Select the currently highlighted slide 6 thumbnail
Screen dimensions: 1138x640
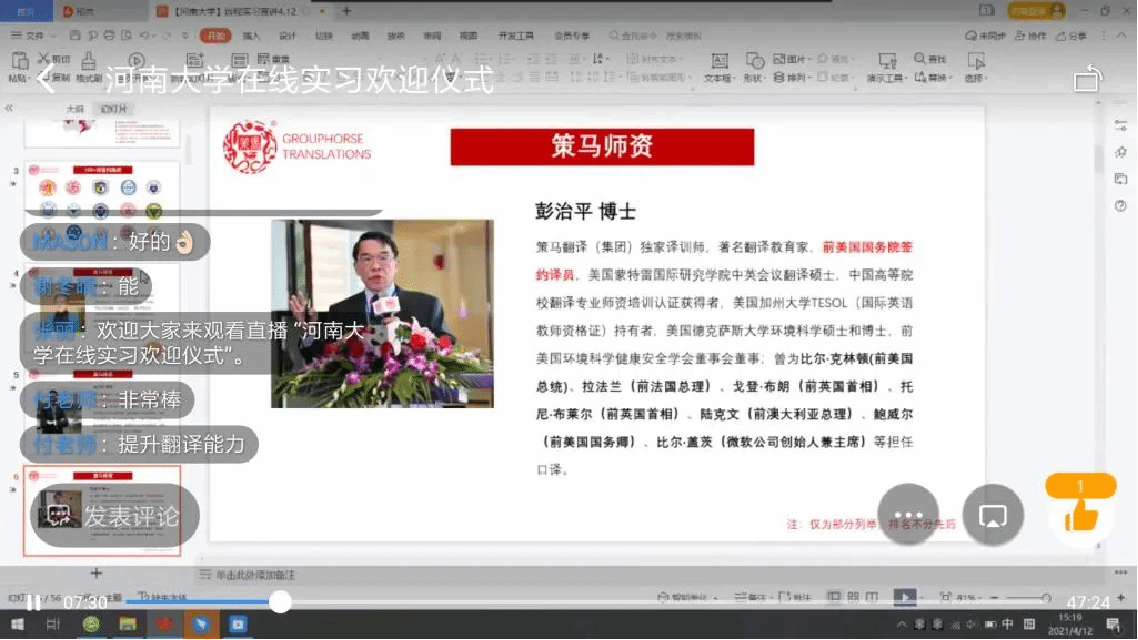click(102, 511)
